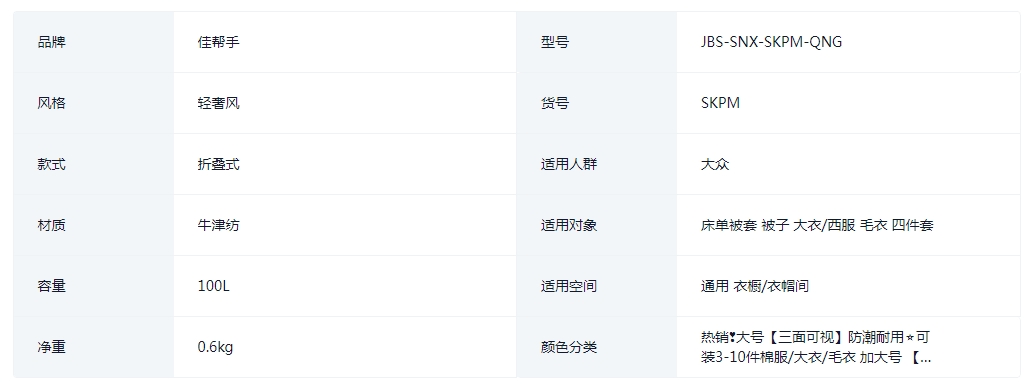Click the item number SKPM
Viewport: 1033px width, 386px height.
click(720, 103)
